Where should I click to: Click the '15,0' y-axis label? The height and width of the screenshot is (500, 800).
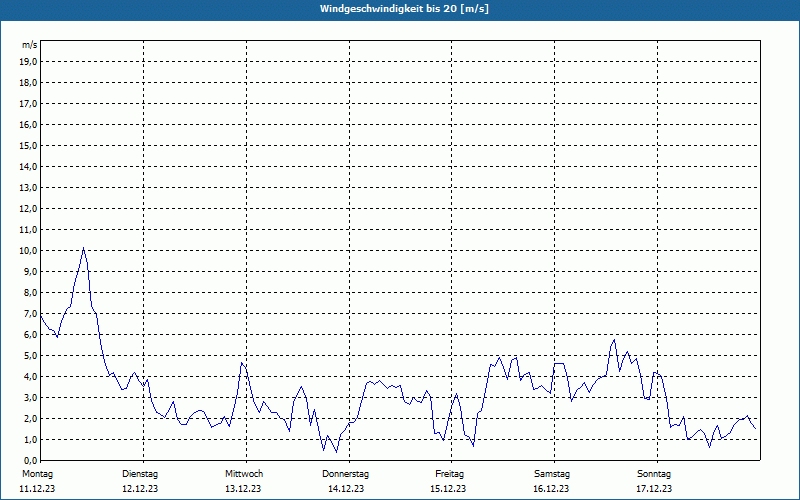[29, 145]
